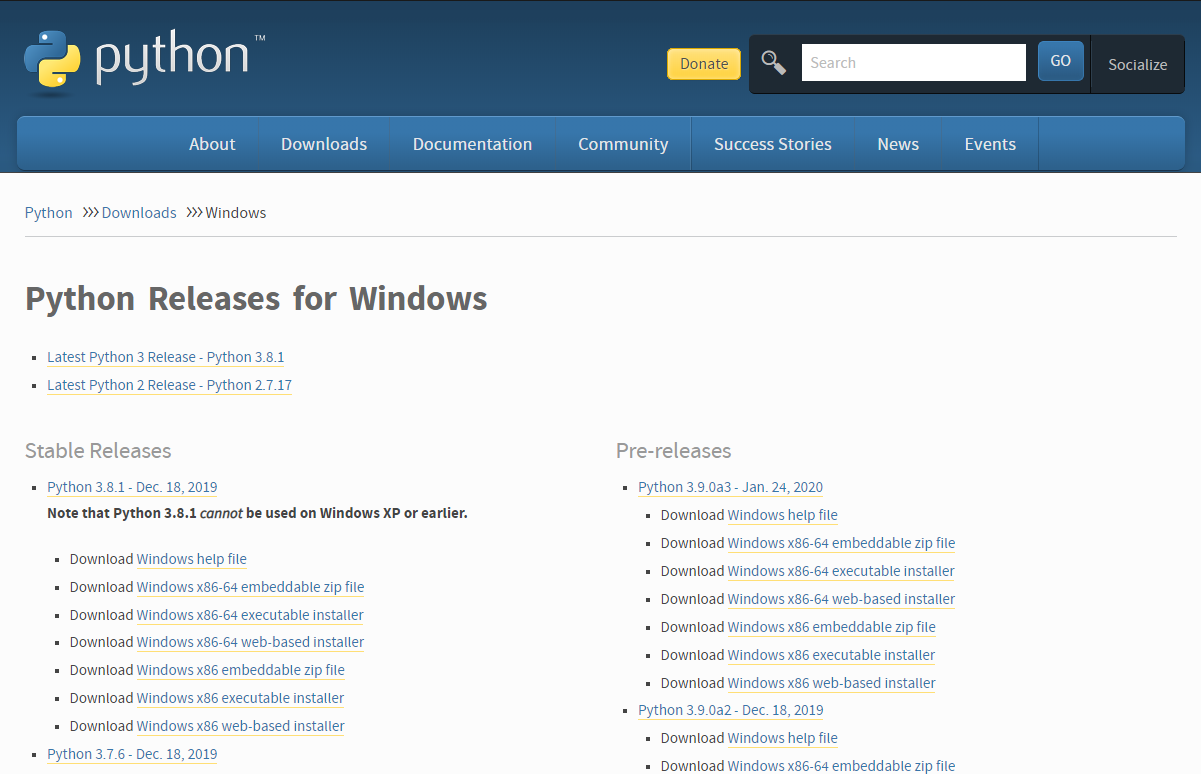Viewport: 1201px width, 774px height.
Task: Download 3.8.1 Windows x86-64 web-based installer
Action: pyautogui.click(x=250, y=642)
